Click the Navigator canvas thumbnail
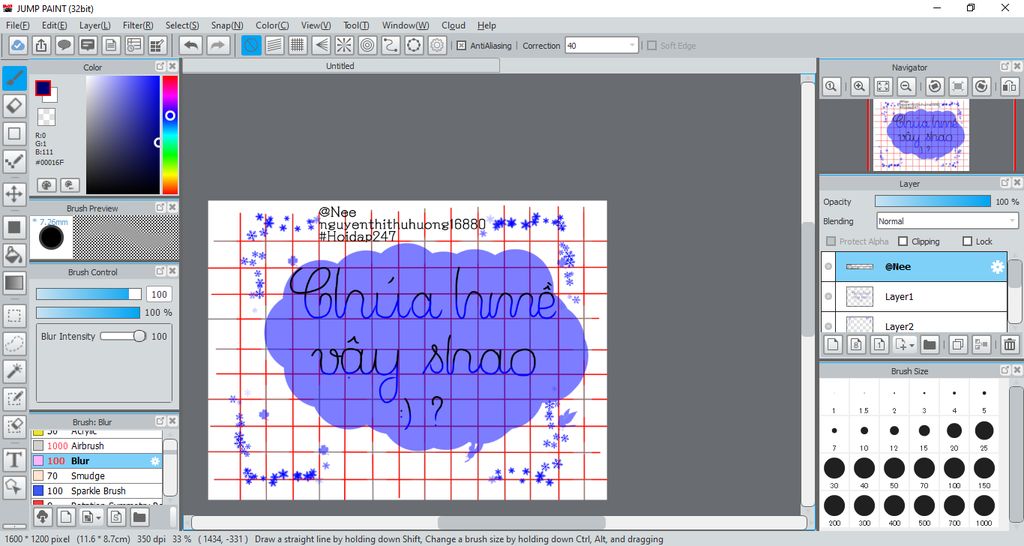The image size is (1024, 546). click(x=921, y=135)
